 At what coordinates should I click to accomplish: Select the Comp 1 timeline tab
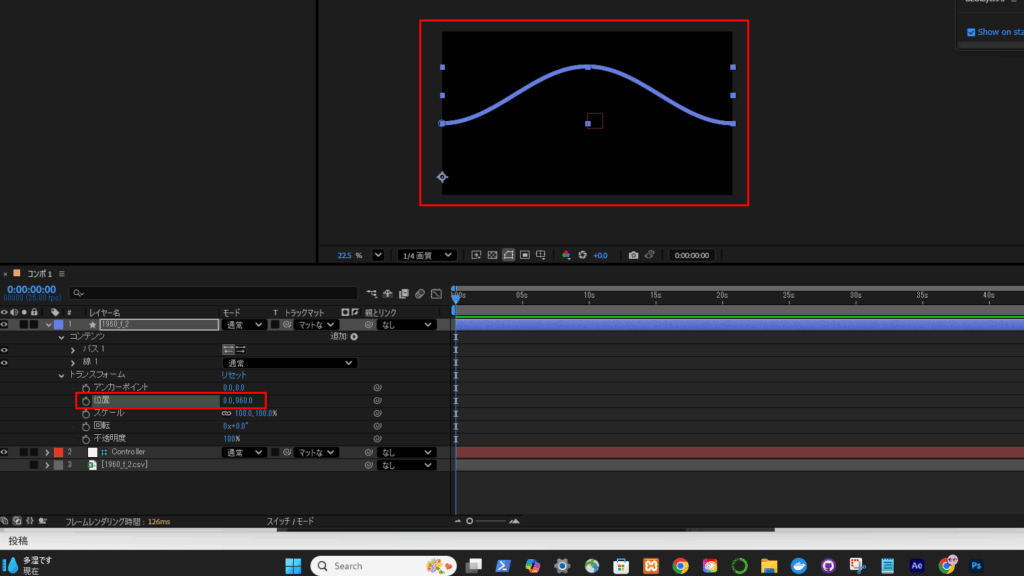point(38,273)
